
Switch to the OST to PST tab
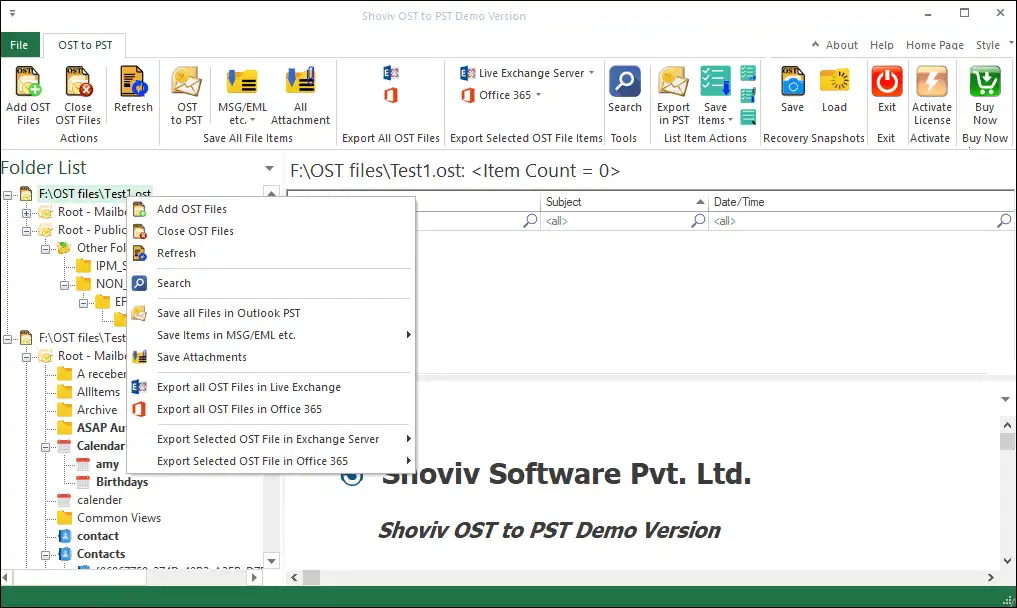[85, 45]
